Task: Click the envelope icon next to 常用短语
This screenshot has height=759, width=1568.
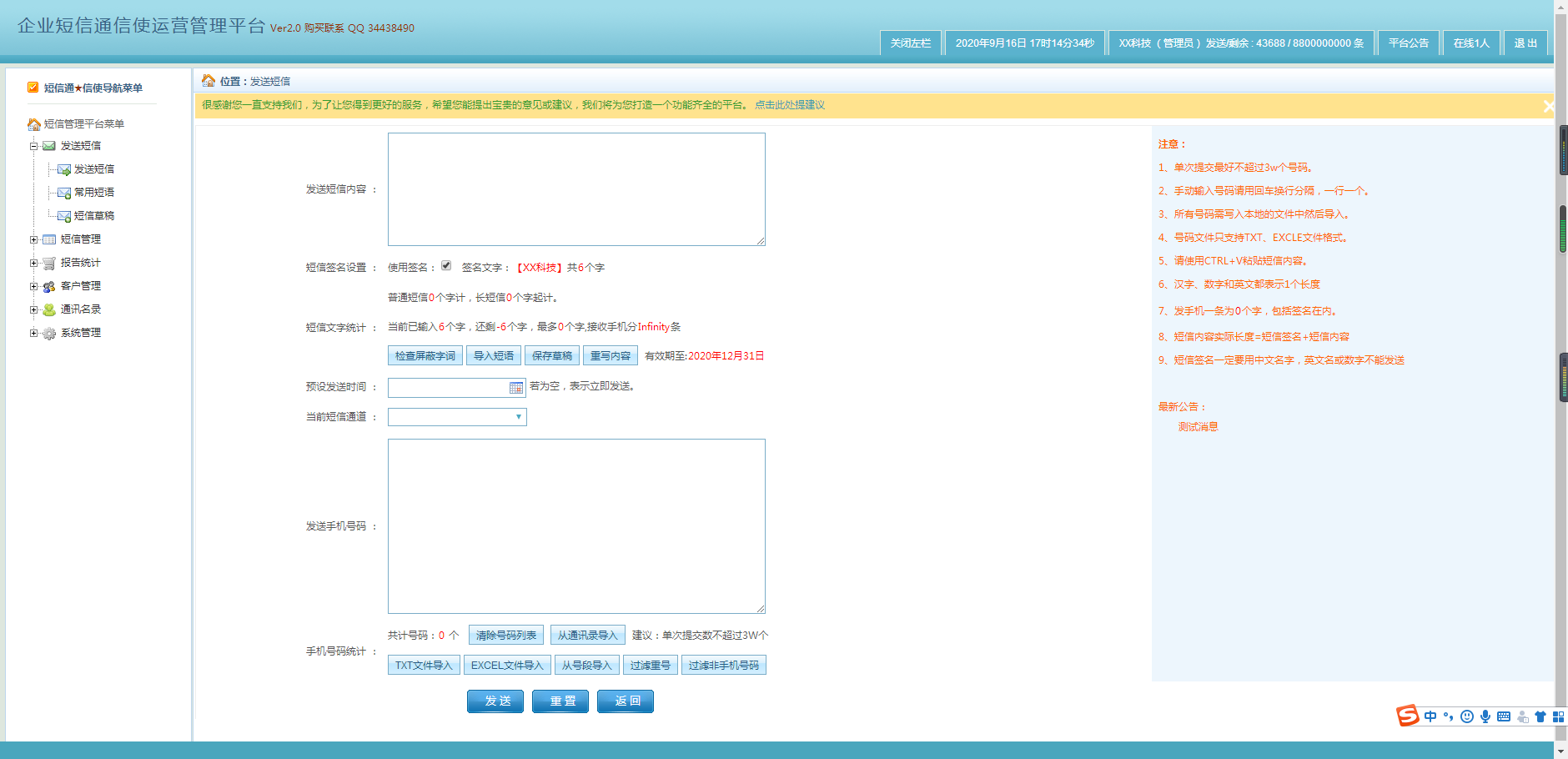Action: pos(63,193)
